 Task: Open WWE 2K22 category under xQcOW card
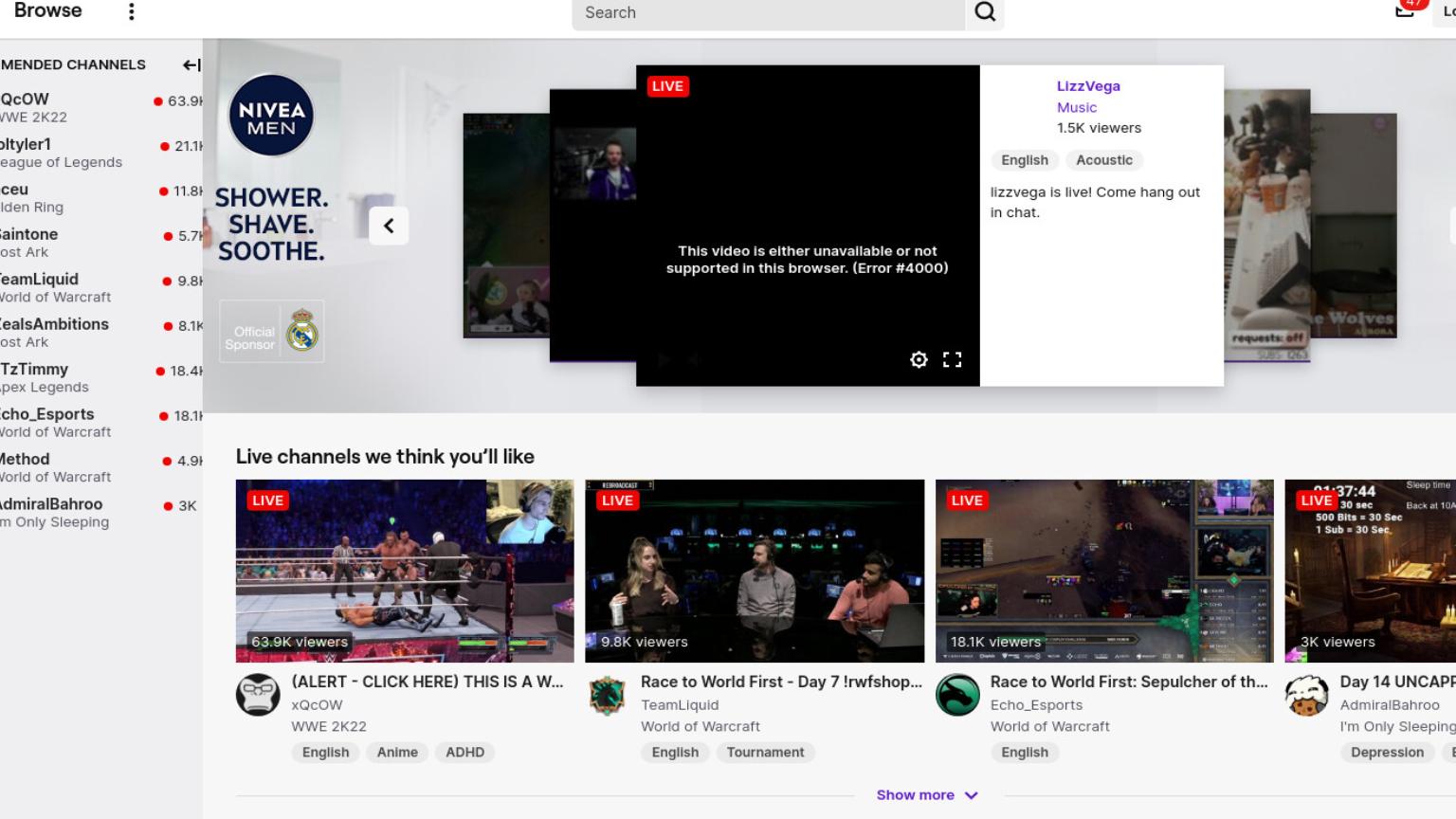329,726
